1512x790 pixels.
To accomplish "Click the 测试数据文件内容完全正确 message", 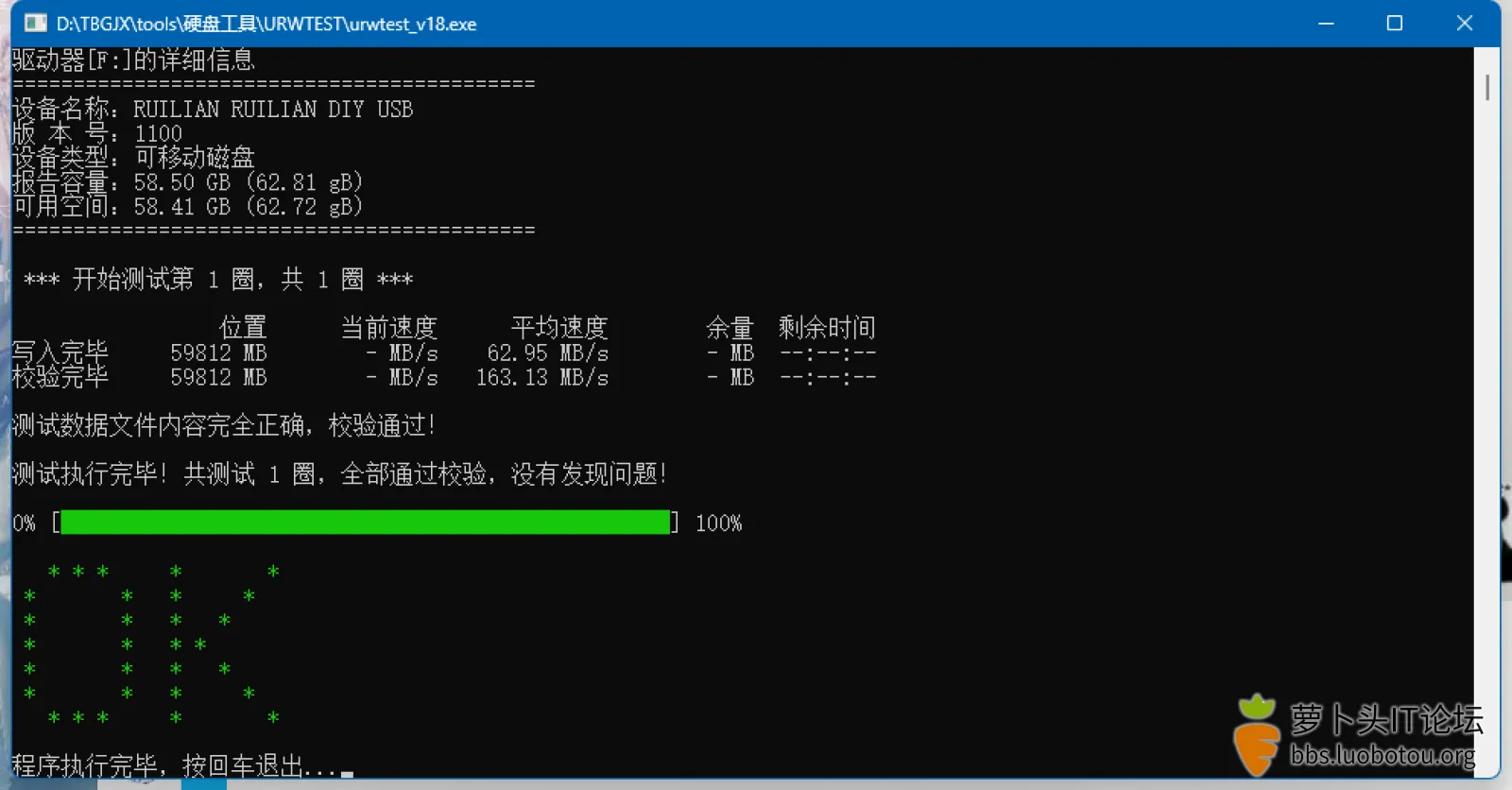I will click(224, 425).
